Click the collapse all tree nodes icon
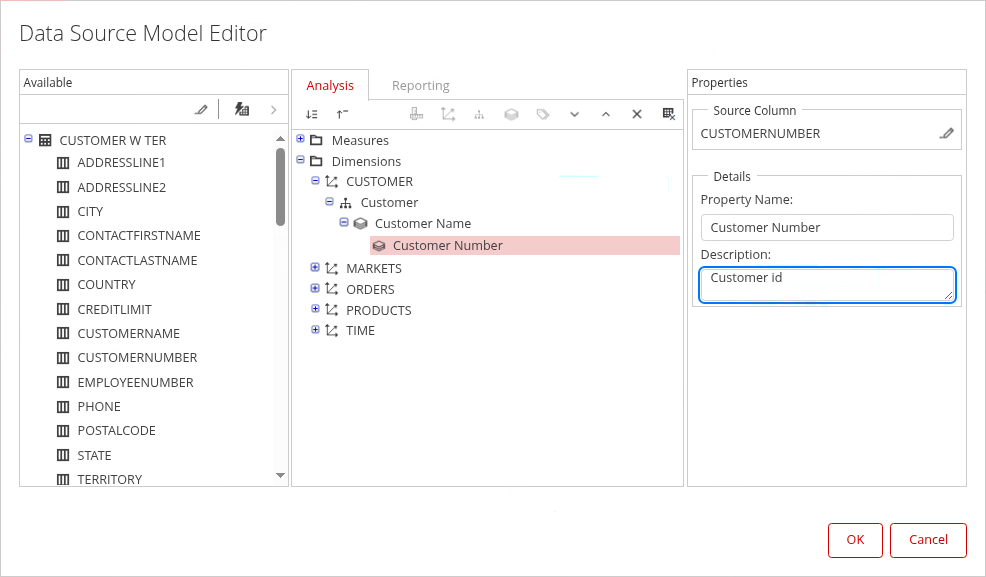The height and width of the screenshot is (577, 986). [342, 114]
